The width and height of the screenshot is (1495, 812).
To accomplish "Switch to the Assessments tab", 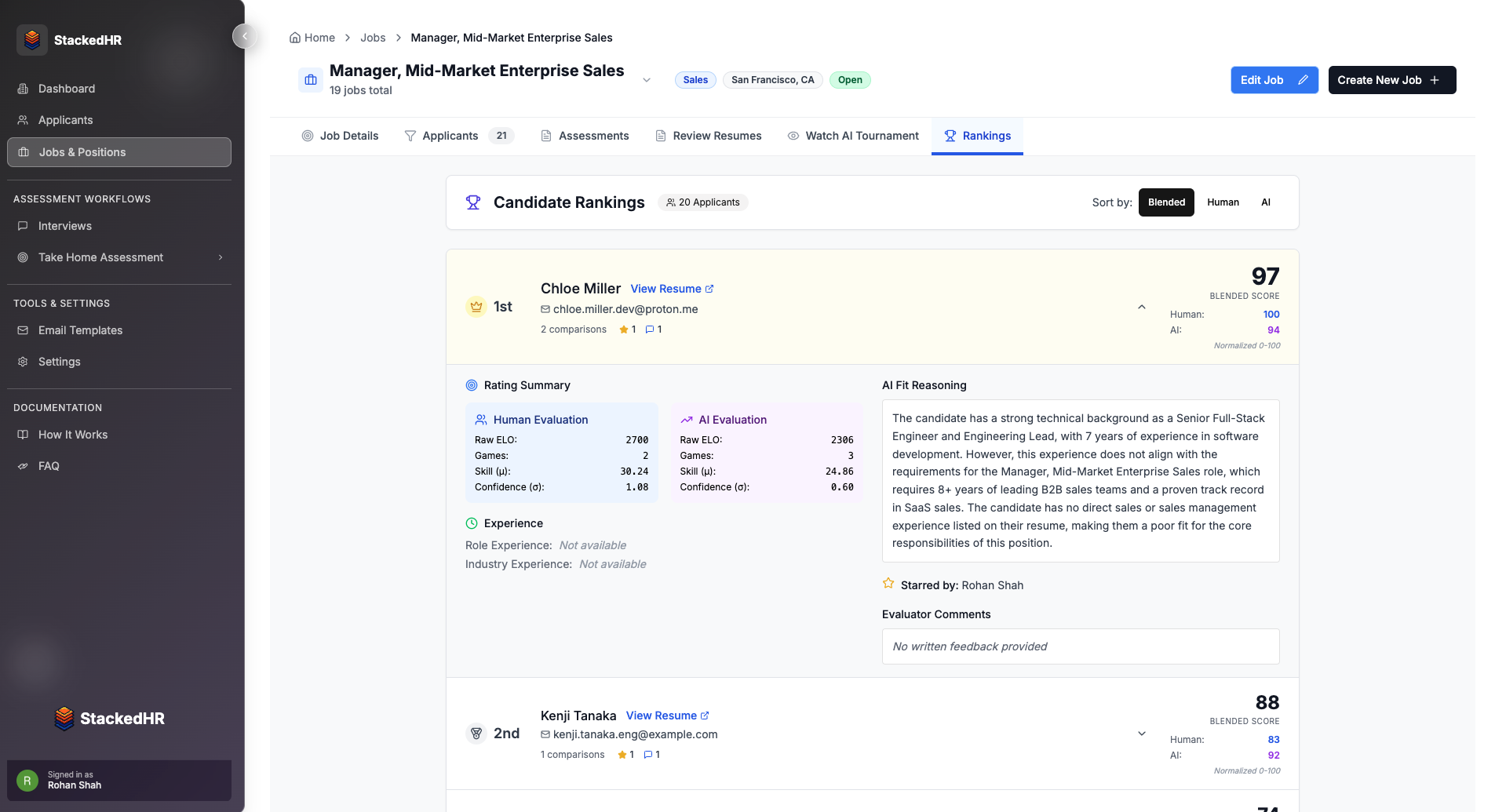I will coord(584,136).
